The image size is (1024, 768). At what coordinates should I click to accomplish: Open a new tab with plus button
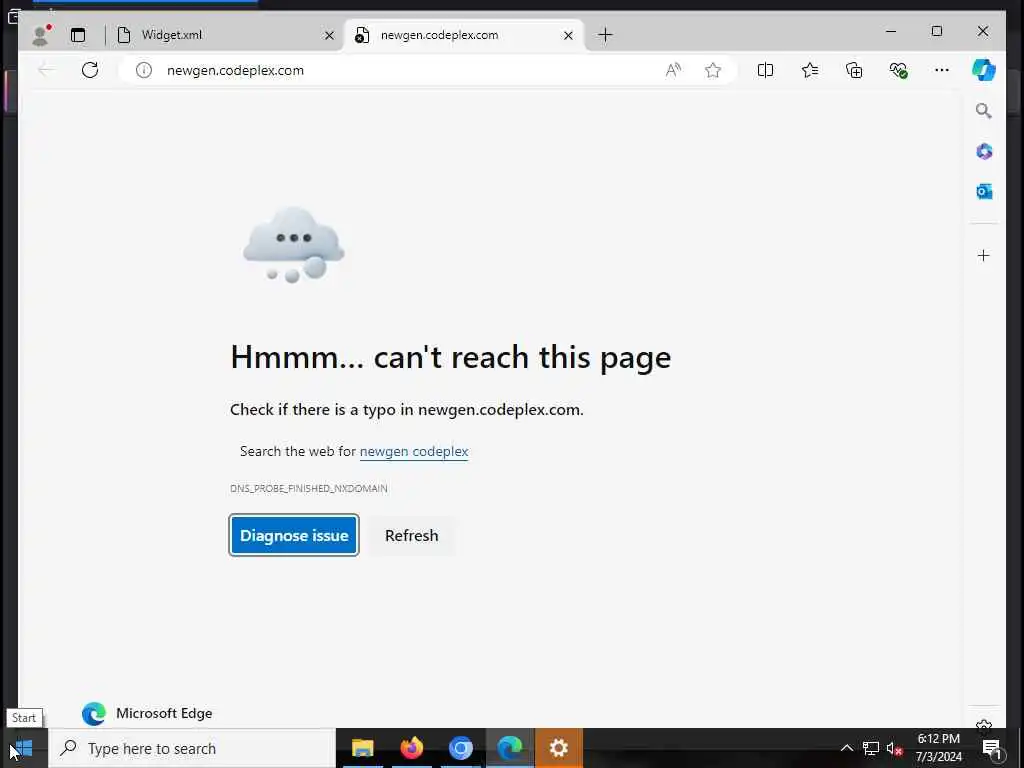(605, 35)
